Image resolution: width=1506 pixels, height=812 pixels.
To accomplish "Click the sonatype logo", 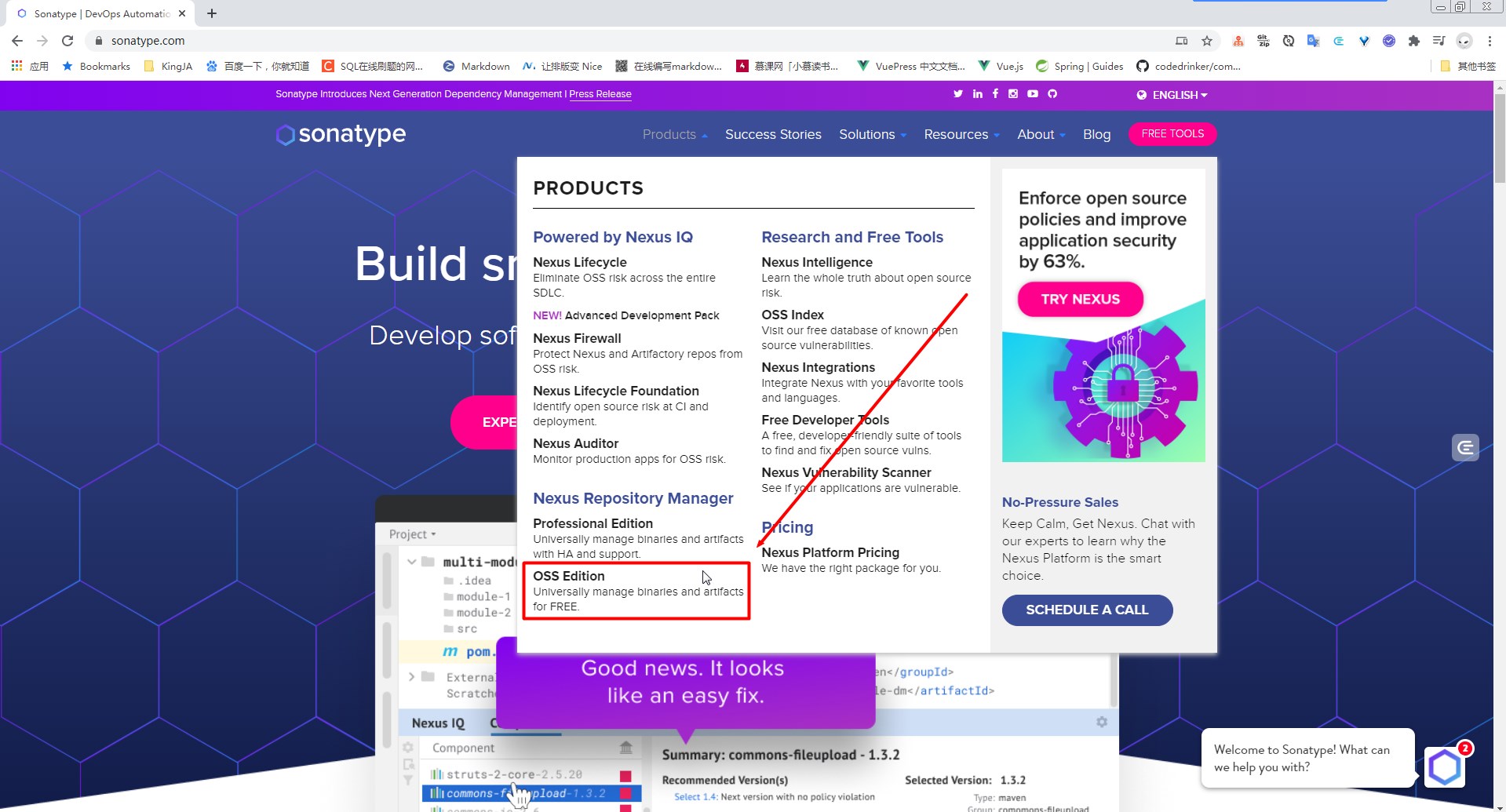I will pyautogui.click(x=341, y=134).
